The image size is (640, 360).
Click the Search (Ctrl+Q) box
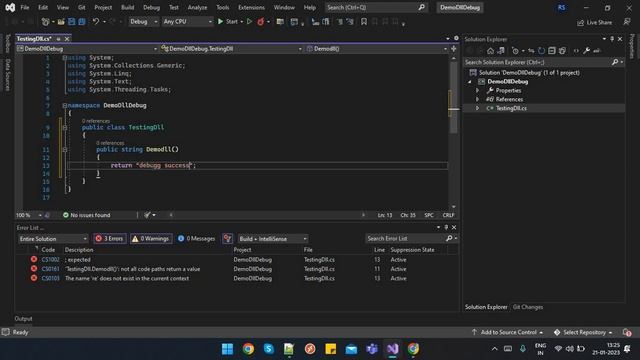point(376,7)
